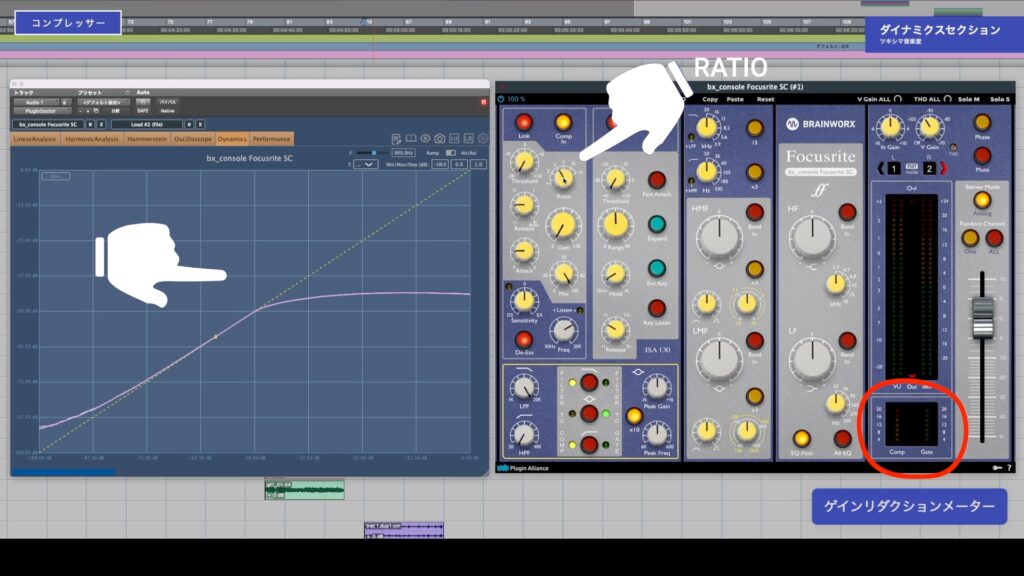1024x576 pixels.
Task: Click Copy in bx_console toolbar
Action: [x=710, y=99]
